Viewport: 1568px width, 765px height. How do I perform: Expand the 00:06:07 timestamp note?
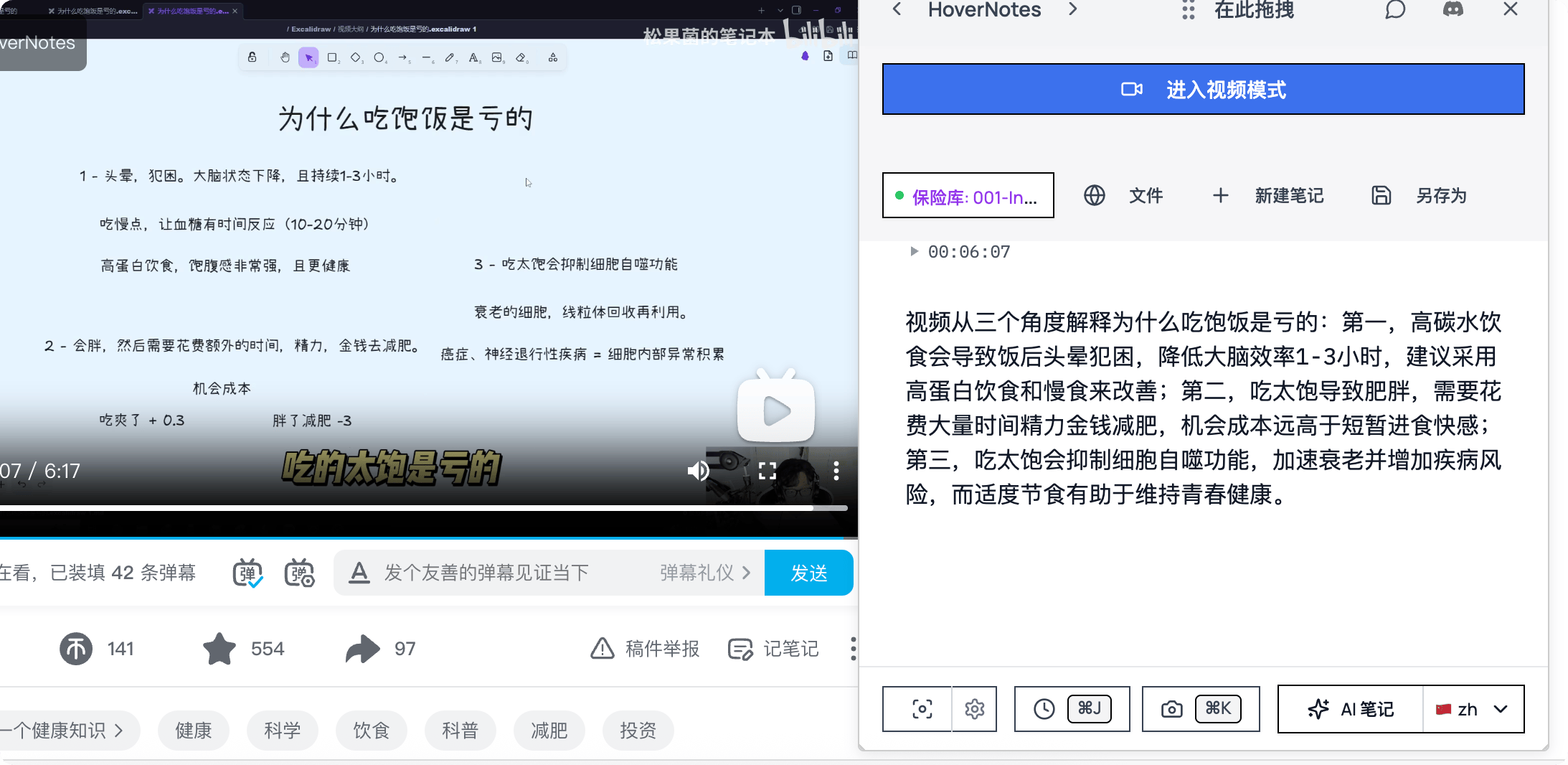914,251
